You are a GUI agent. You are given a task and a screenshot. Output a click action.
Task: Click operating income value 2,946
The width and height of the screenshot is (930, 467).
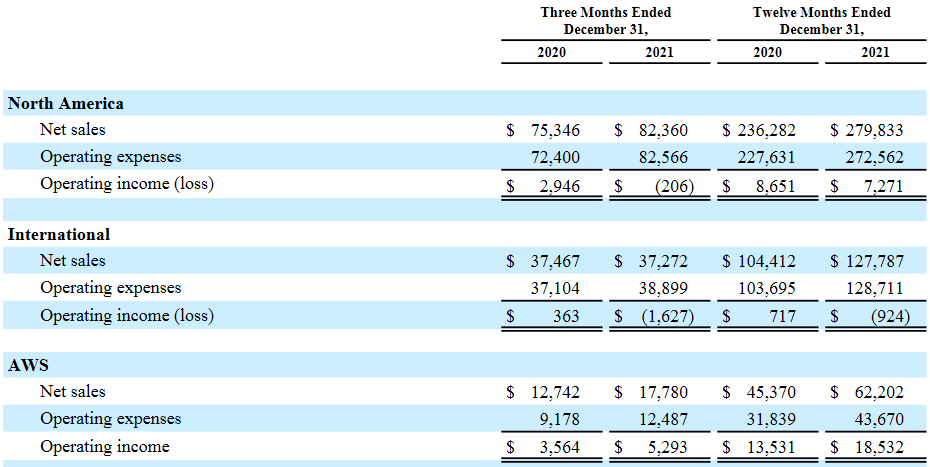pos(560,186)
